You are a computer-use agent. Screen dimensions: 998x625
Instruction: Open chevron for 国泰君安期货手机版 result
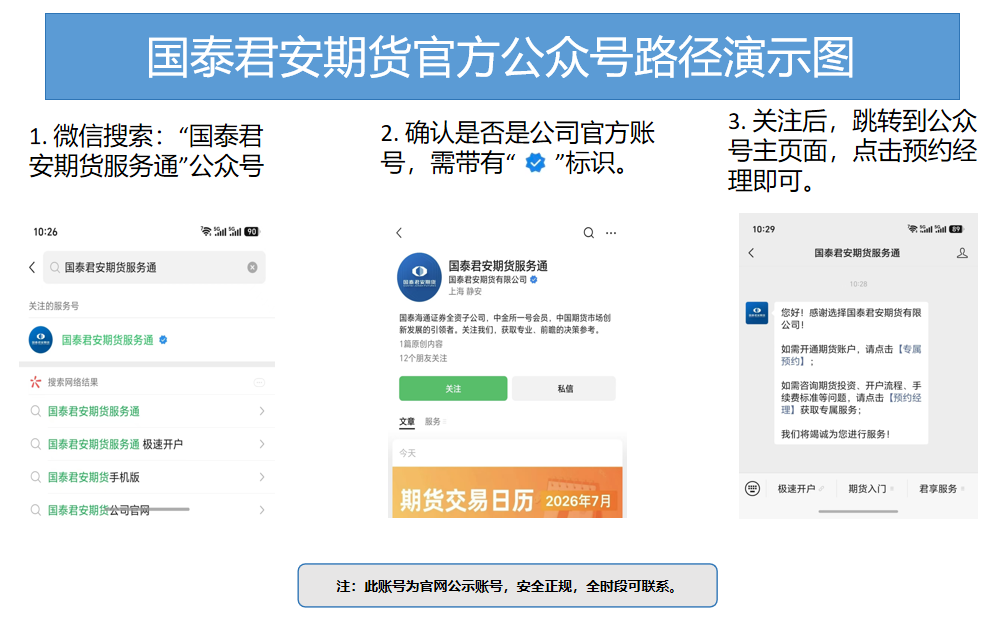262,477
